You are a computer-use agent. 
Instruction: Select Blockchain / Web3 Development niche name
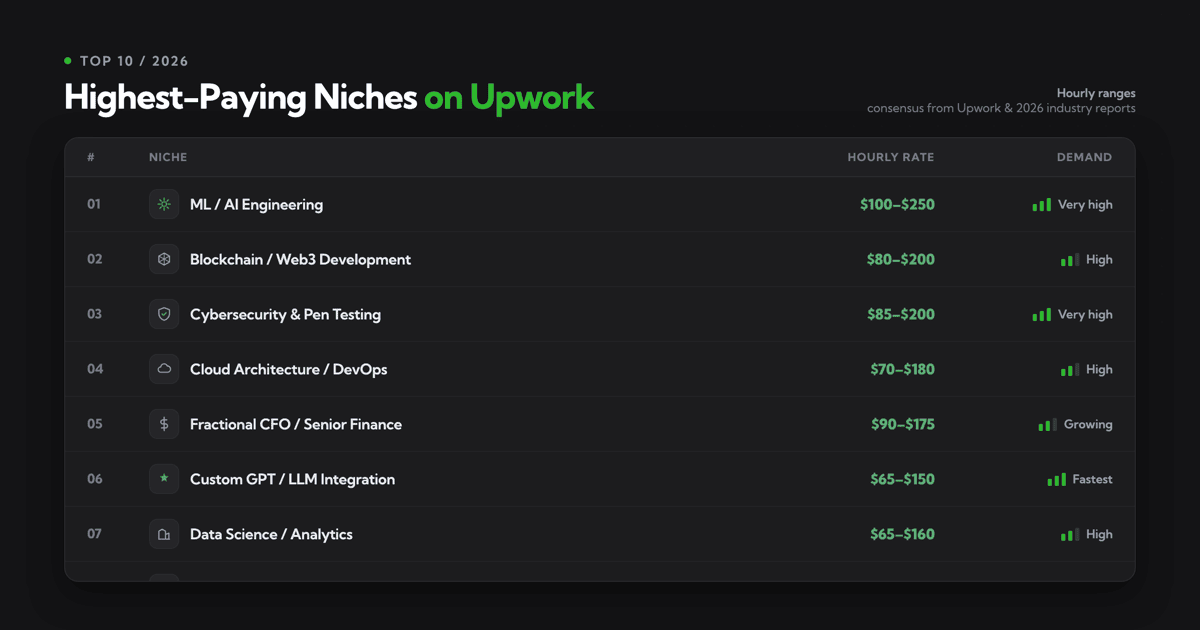(300, 259)
